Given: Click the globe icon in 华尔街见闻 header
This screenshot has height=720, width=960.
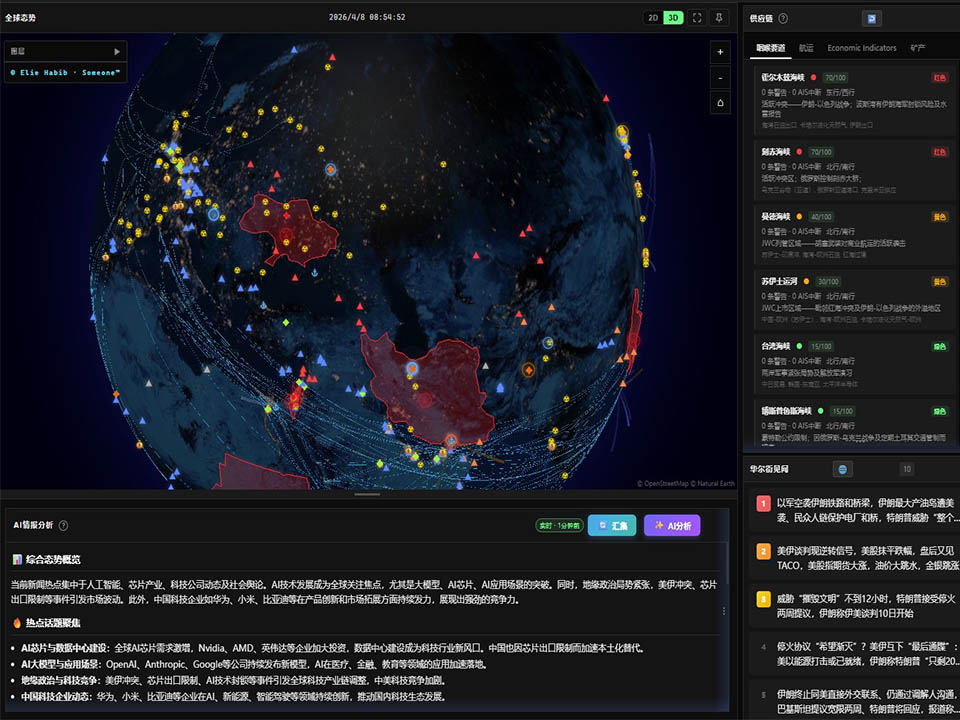Looking at the screenshot, I should pyautogui.click(x=843, y=468).
